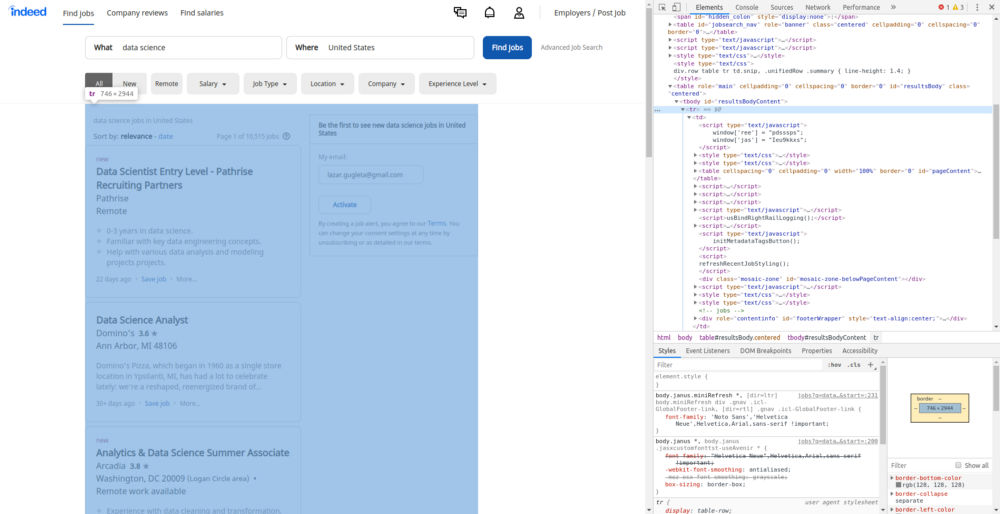Click the Activate job alert button
1000x514 pixels.
344,205
